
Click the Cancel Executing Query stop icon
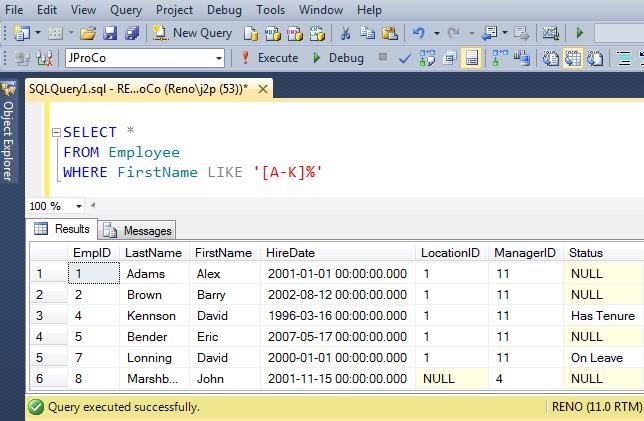[x=383, y=57]
